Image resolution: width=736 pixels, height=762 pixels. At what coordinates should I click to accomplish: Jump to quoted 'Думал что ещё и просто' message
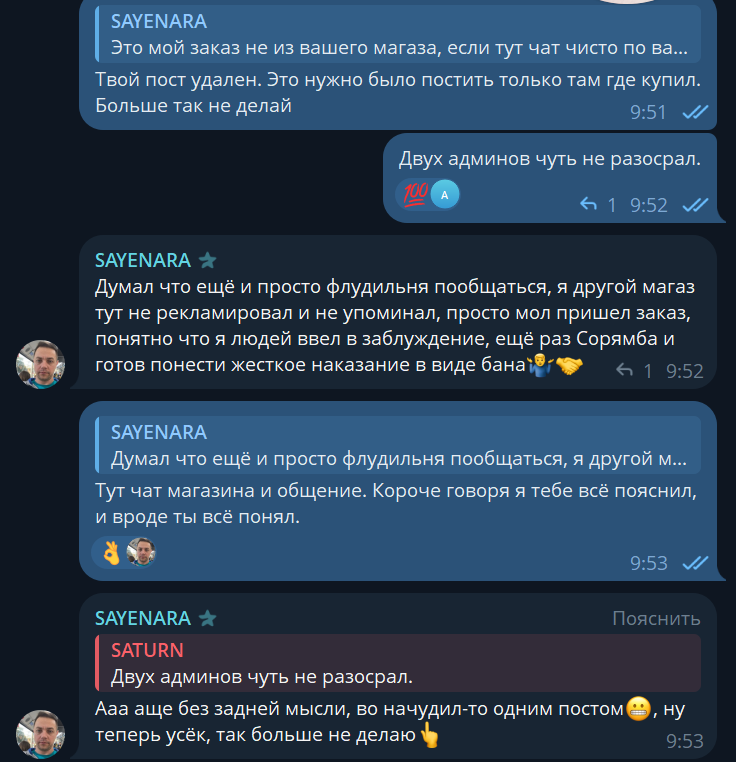(x=398, y=445)
